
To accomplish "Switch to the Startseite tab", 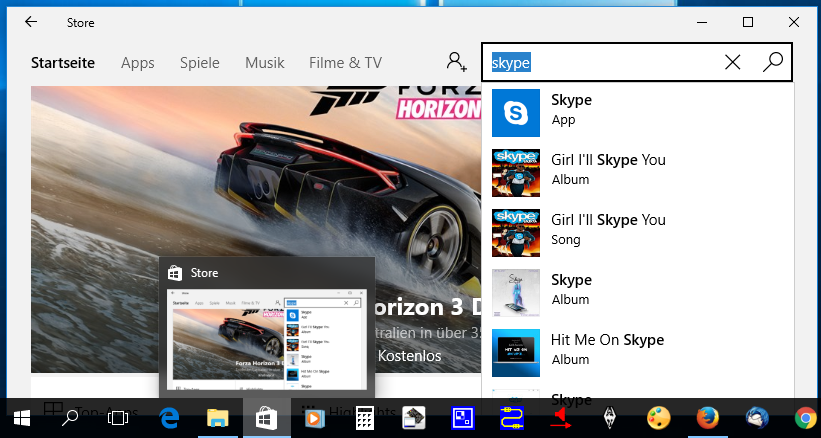I will tap(63, 63).
